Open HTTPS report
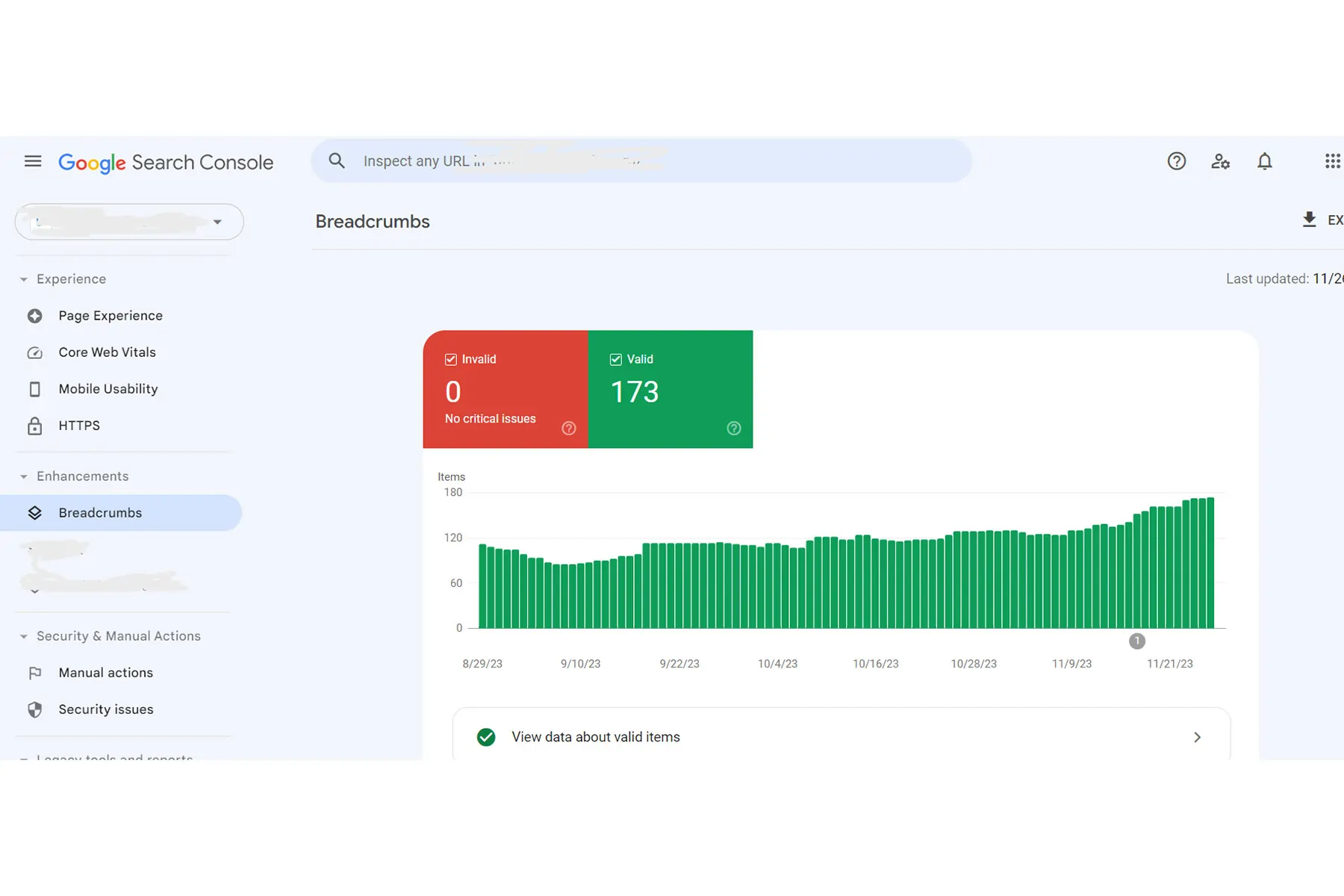The image size is (1344, 896). (79, 426)
